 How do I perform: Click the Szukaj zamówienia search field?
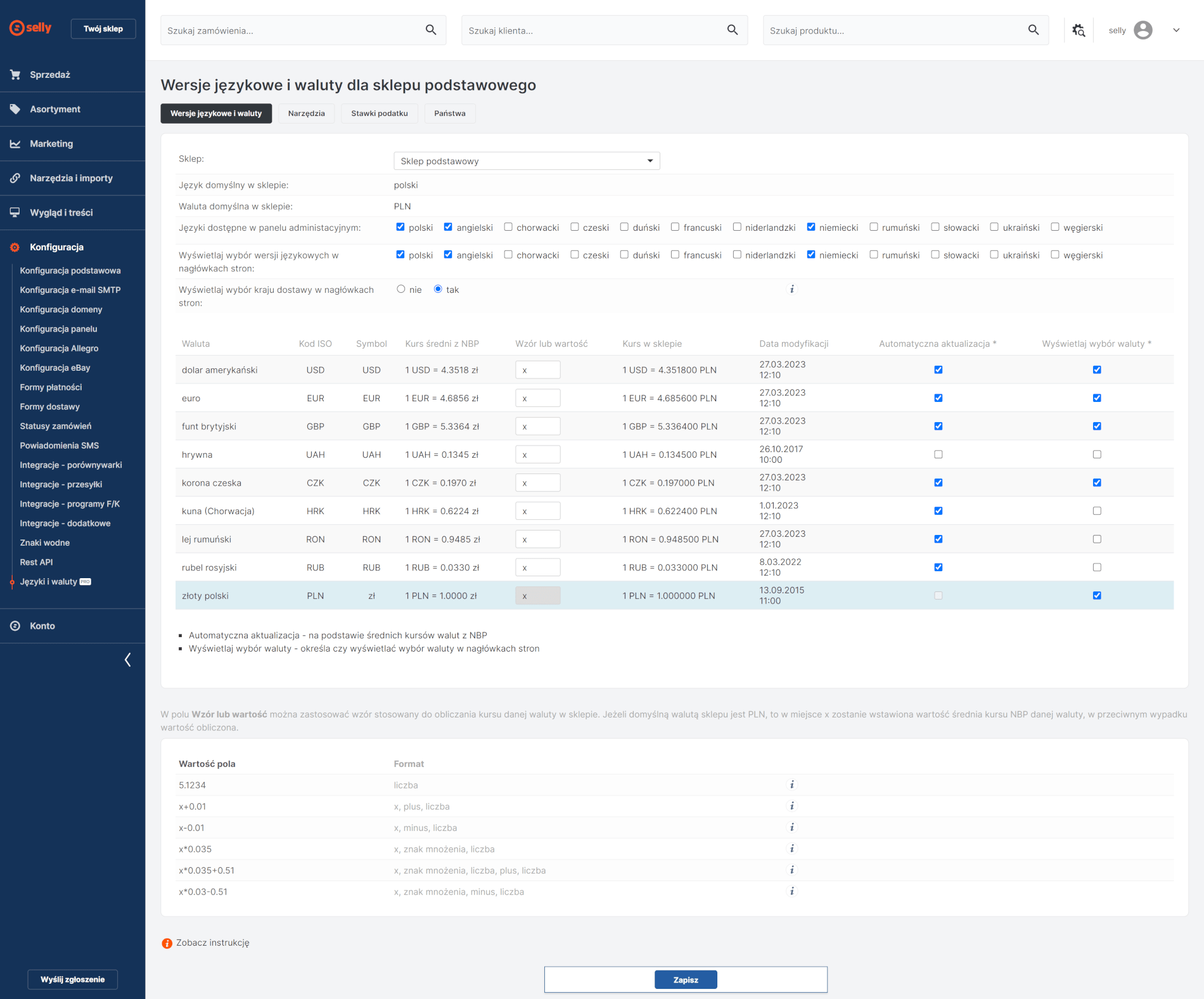point(304,30)
